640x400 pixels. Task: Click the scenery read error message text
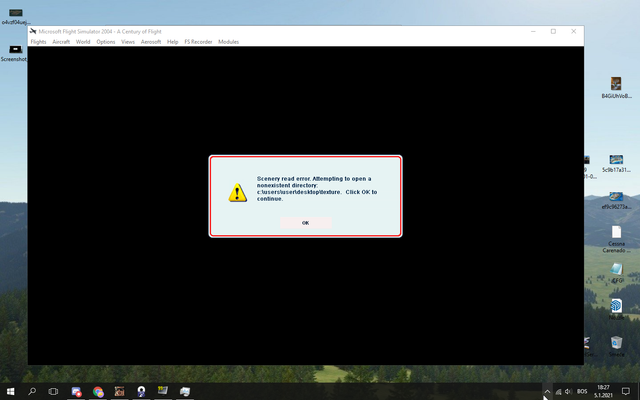[317, 189]
